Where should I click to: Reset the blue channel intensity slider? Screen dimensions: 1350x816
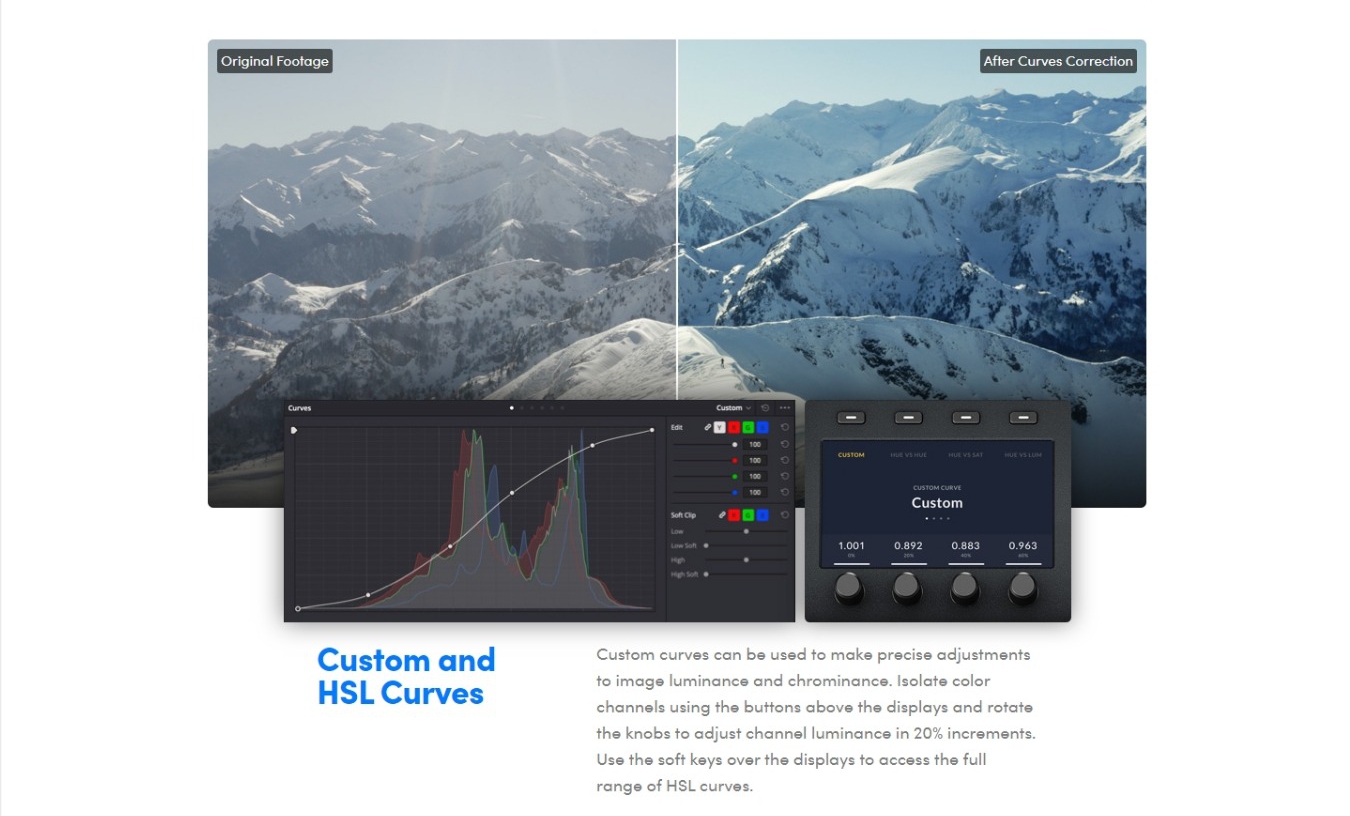coord(785,493)
